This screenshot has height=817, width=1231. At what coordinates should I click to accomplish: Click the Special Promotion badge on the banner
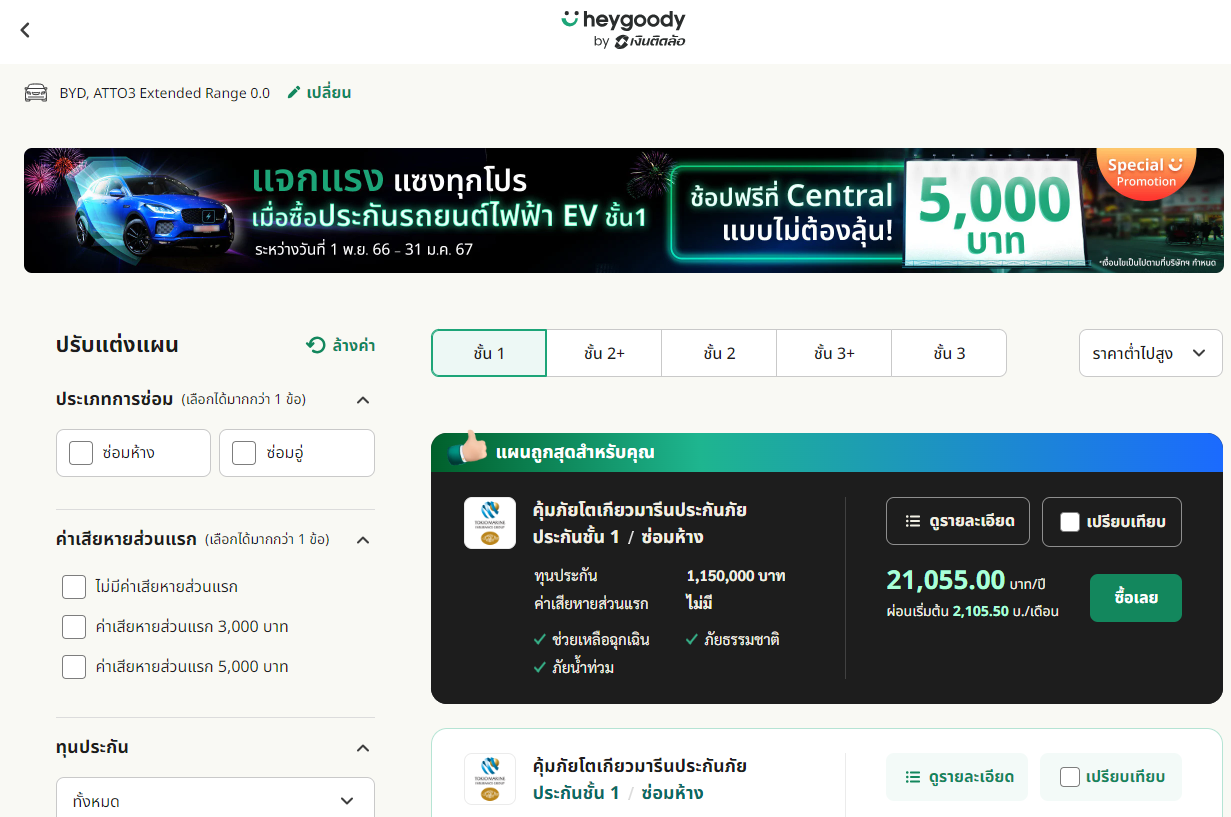tap(1147, 172)
